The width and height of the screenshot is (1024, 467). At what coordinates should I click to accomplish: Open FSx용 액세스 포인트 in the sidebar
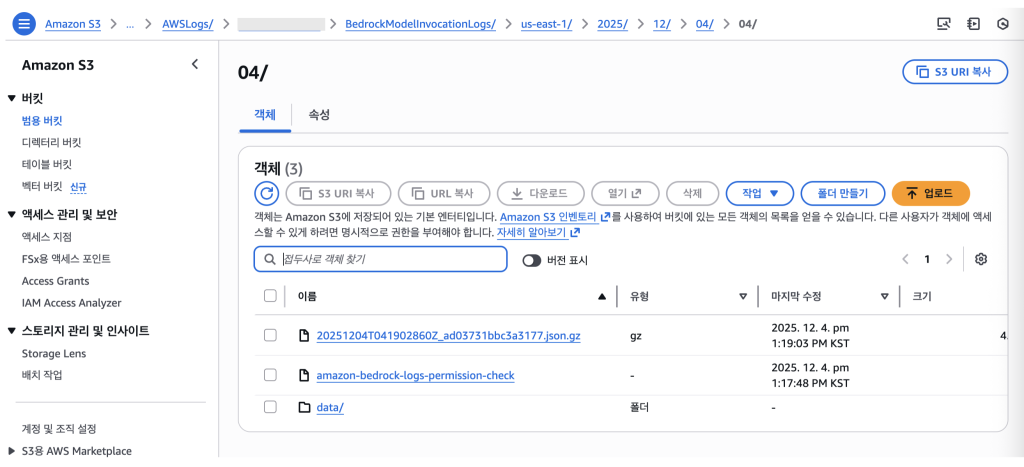pos(66,259)
